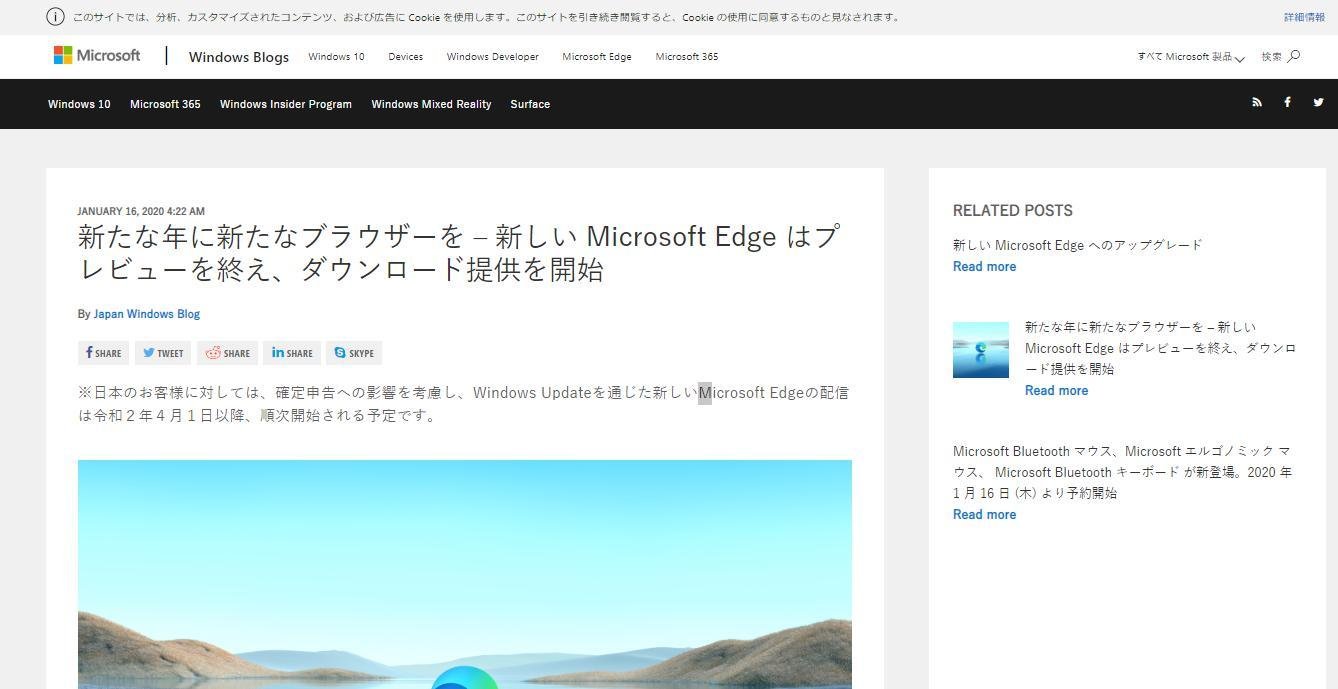Select Microsoft 365 in the top header
The height and width of the screenshot is (689, 1338).
pyautogui.click(x=687, y=57)
